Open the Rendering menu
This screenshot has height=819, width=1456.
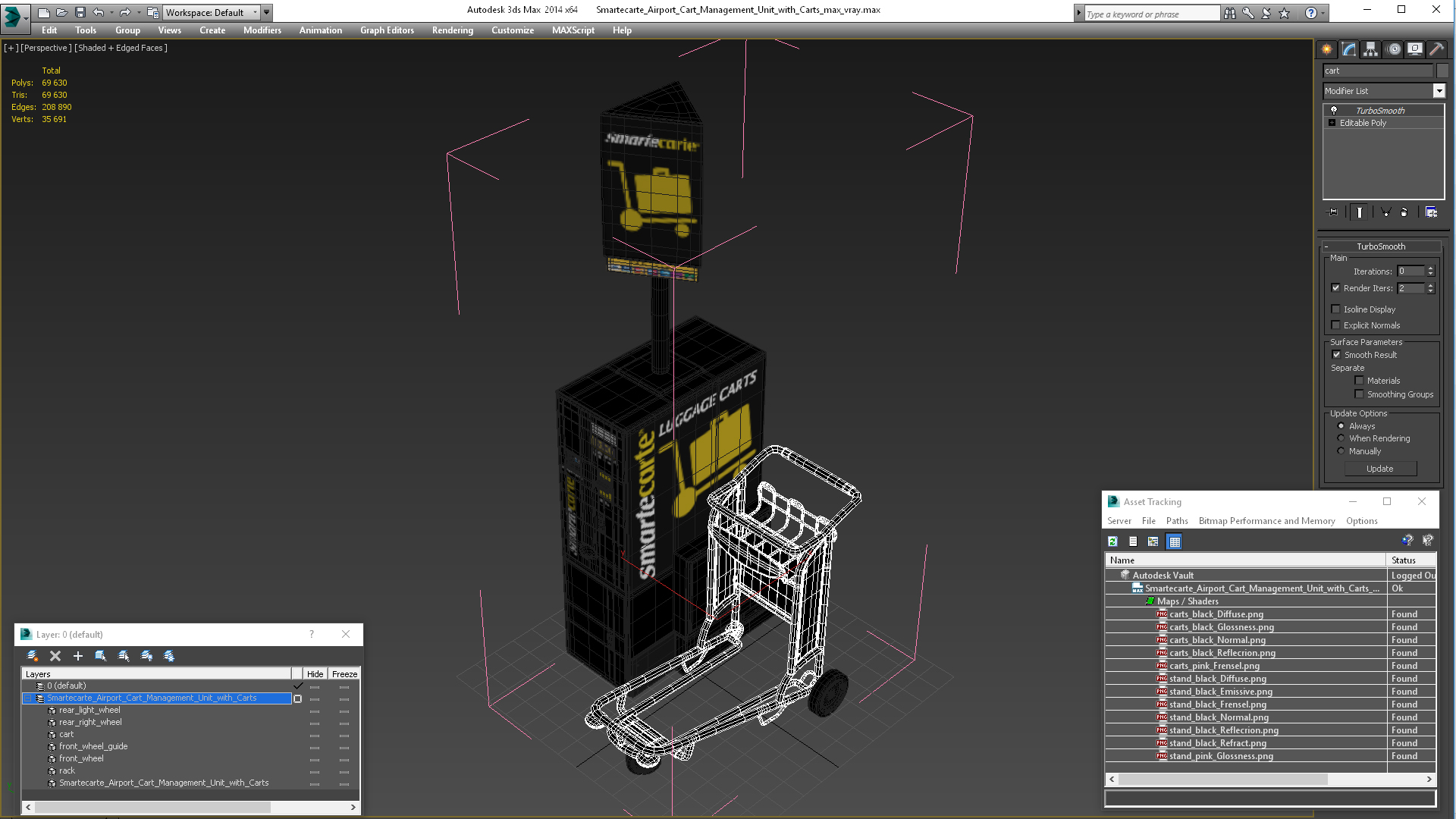[x=453, y=30]
